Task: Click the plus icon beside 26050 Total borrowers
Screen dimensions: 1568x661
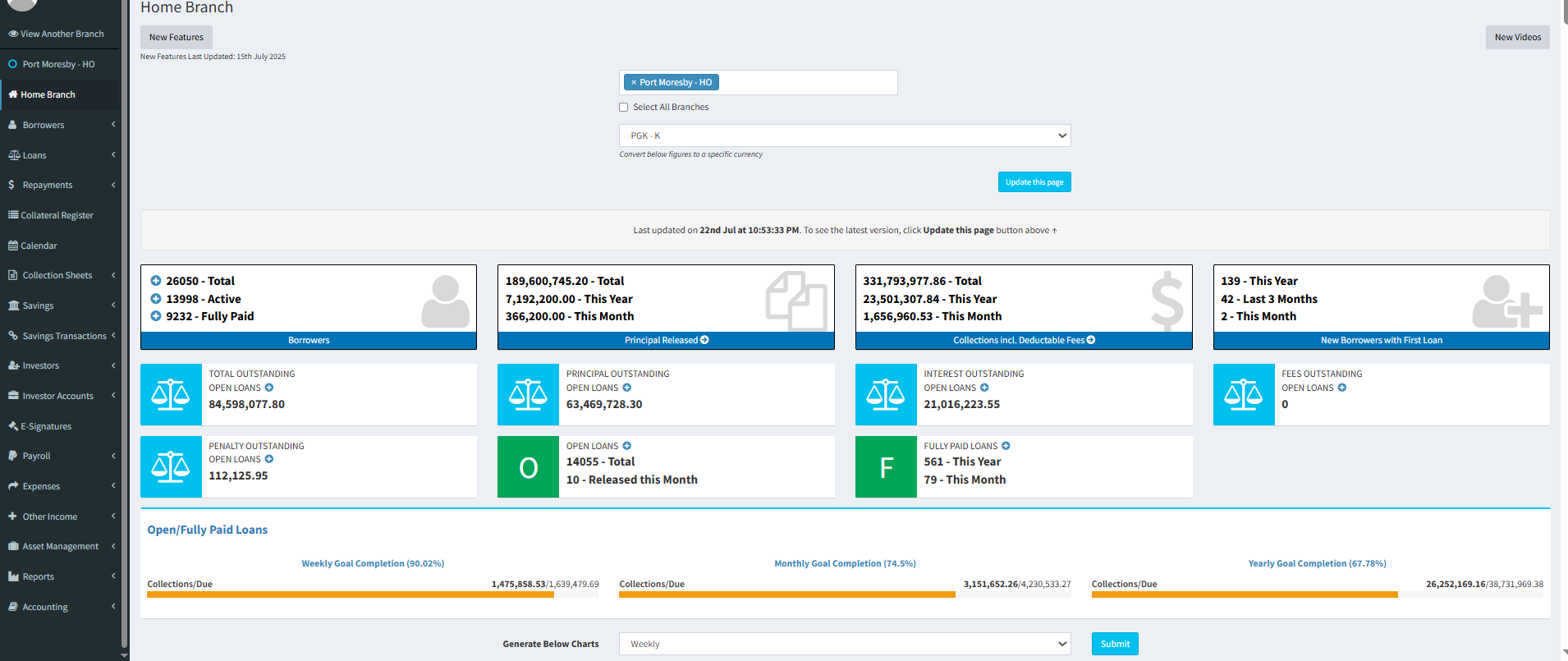Action: [156, 281]
